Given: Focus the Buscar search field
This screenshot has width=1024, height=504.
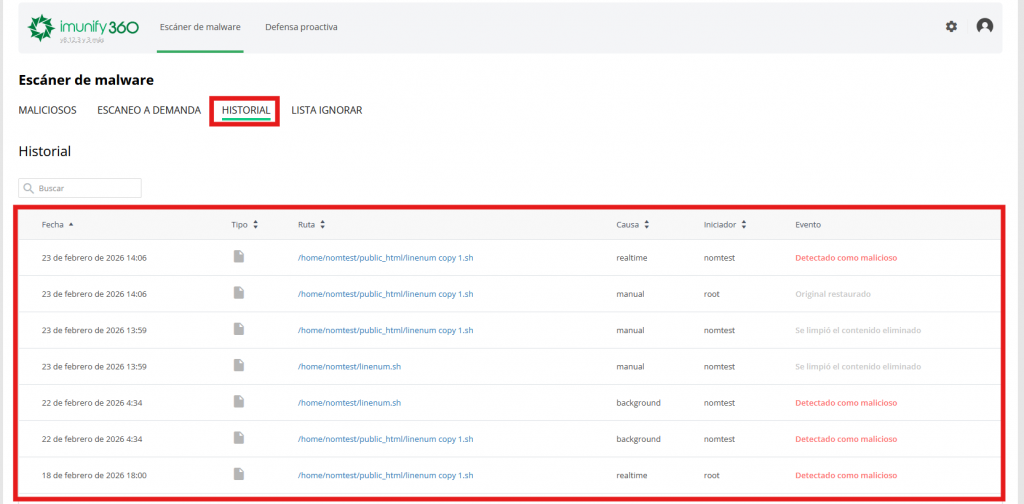Looking at the screenshot, I should (x=86, y=188).
